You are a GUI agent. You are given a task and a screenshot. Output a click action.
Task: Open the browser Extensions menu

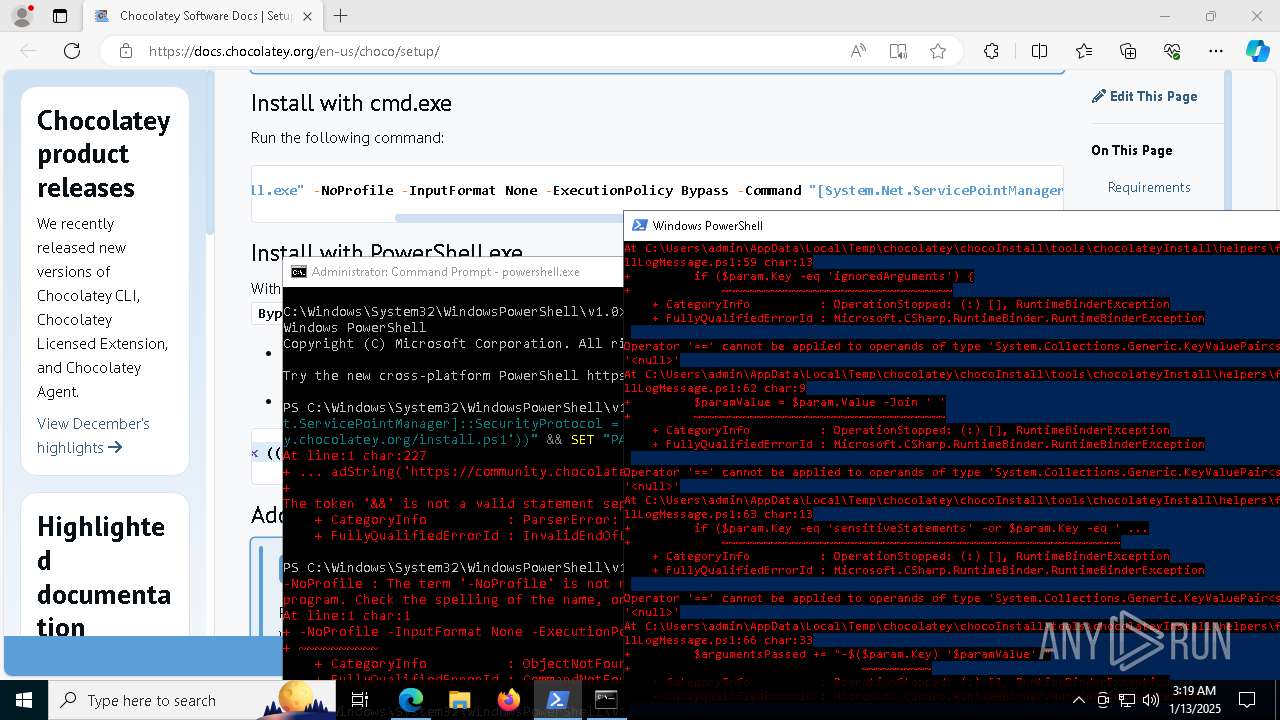tap(991, 51)
